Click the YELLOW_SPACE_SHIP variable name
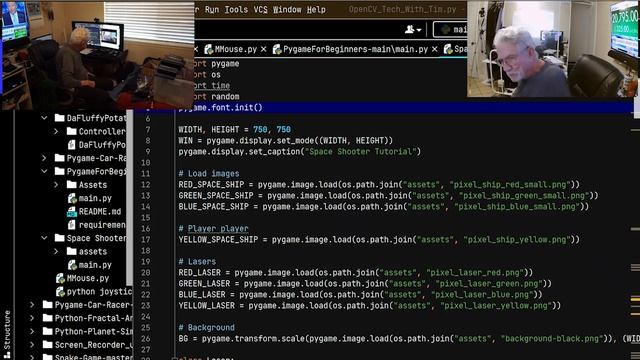This screenshot has height=360, width=640. click(218, 240)
